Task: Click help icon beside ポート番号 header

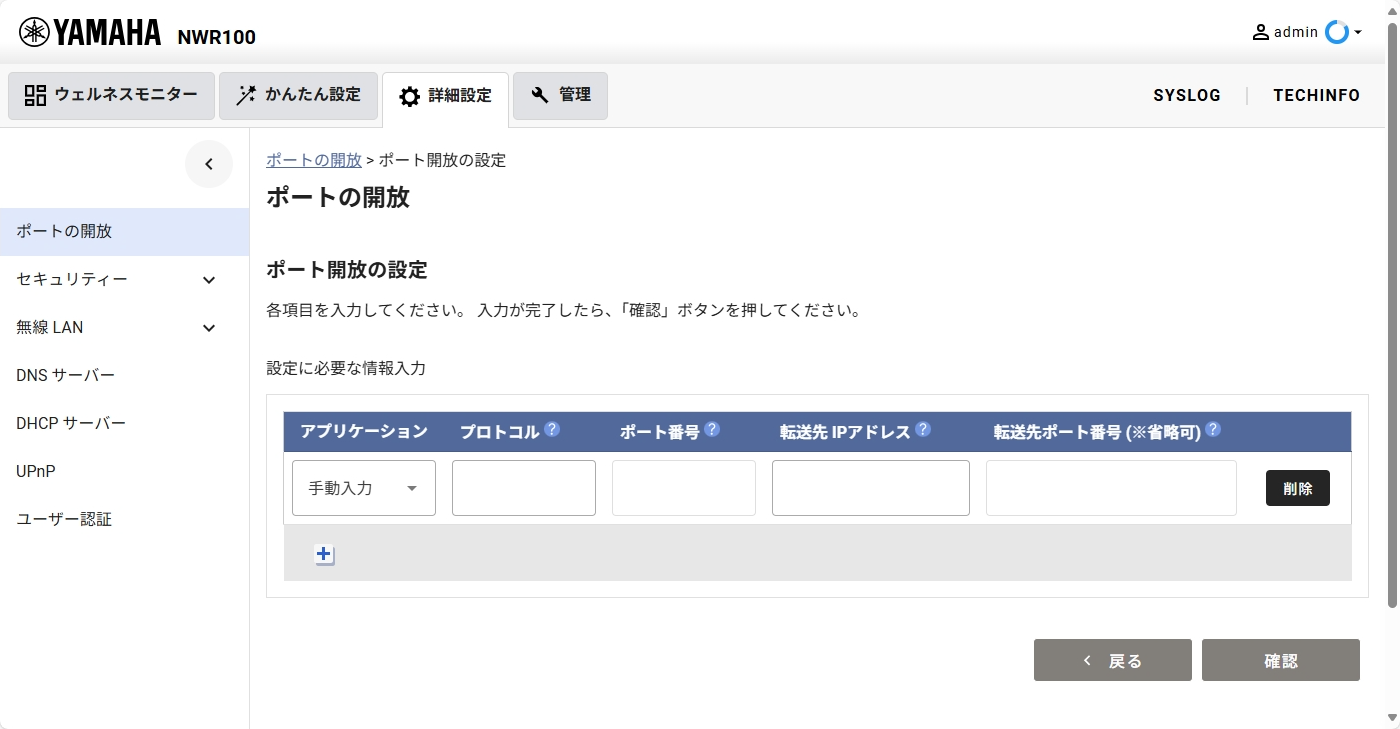Action: (712, 430)
